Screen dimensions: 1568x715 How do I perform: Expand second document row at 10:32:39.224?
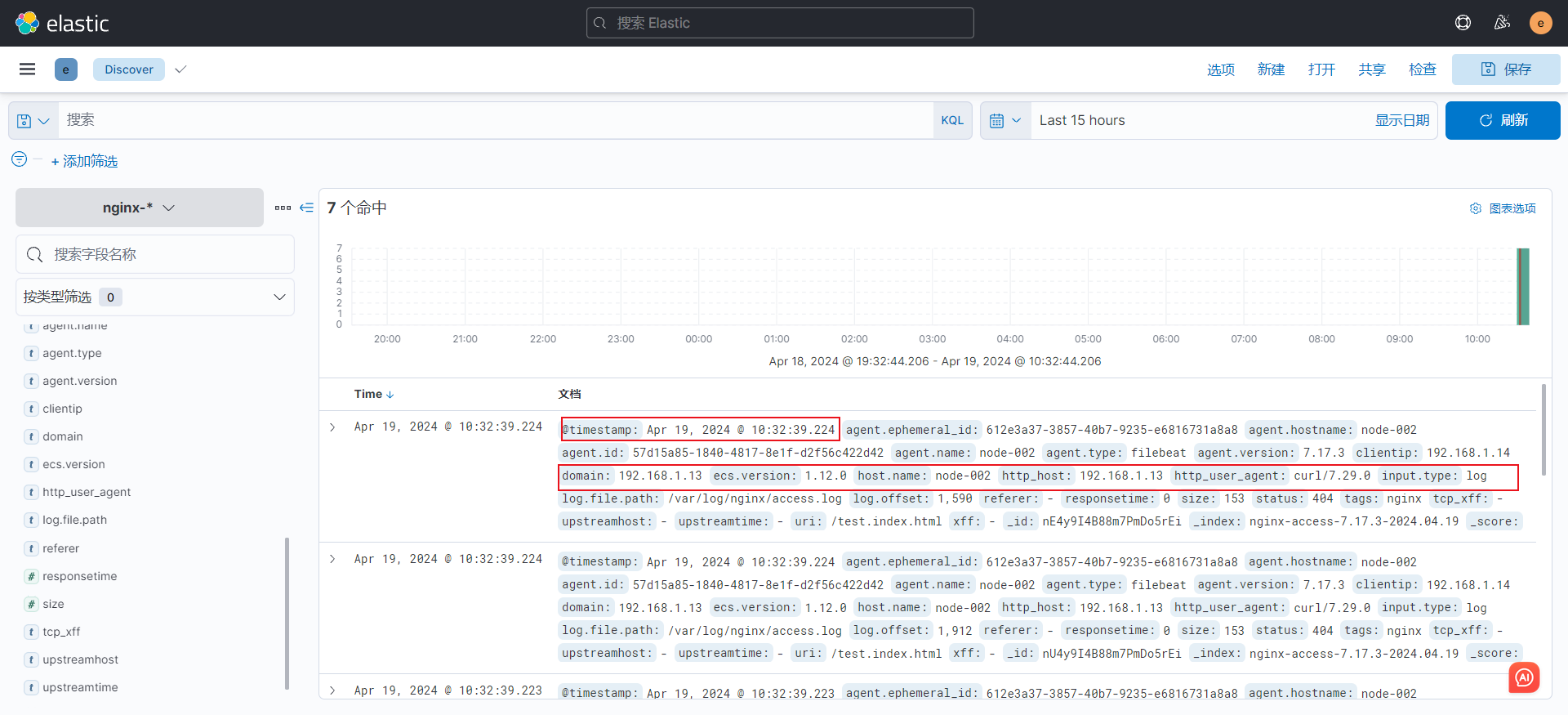point(332,559)
